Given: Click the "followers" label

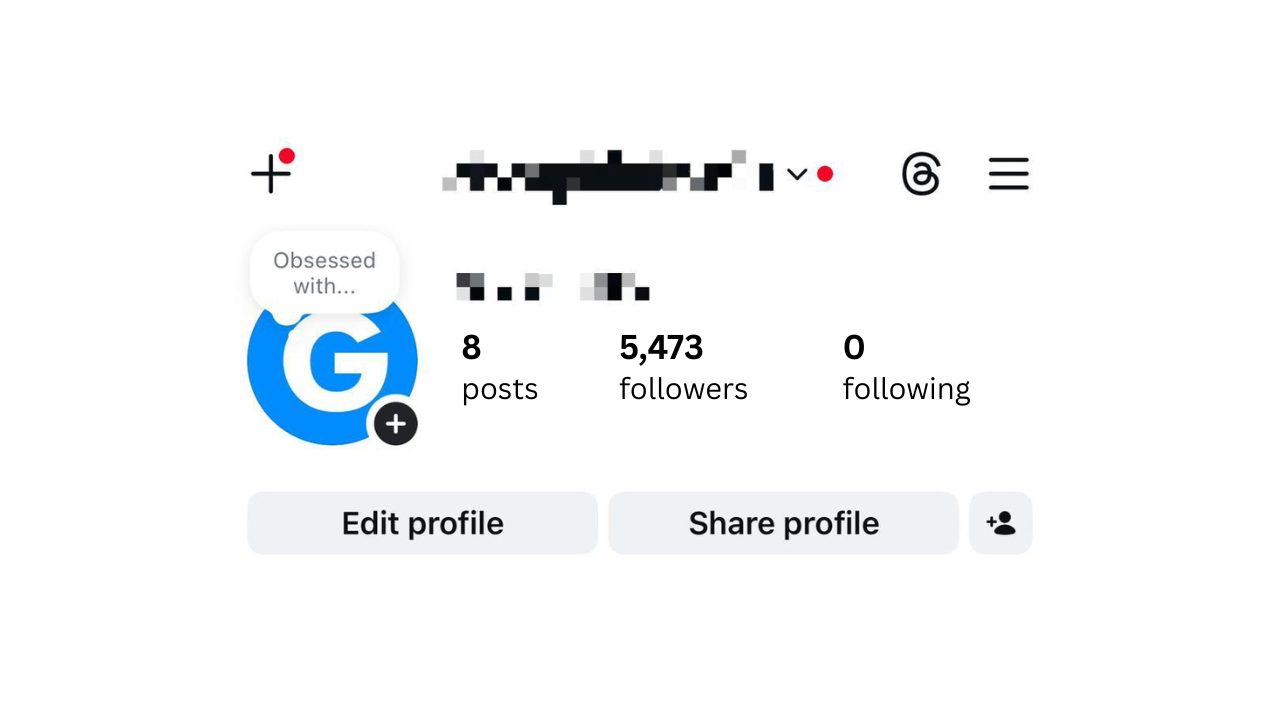Looking at the screenshot, I should (x=683, y=389).
